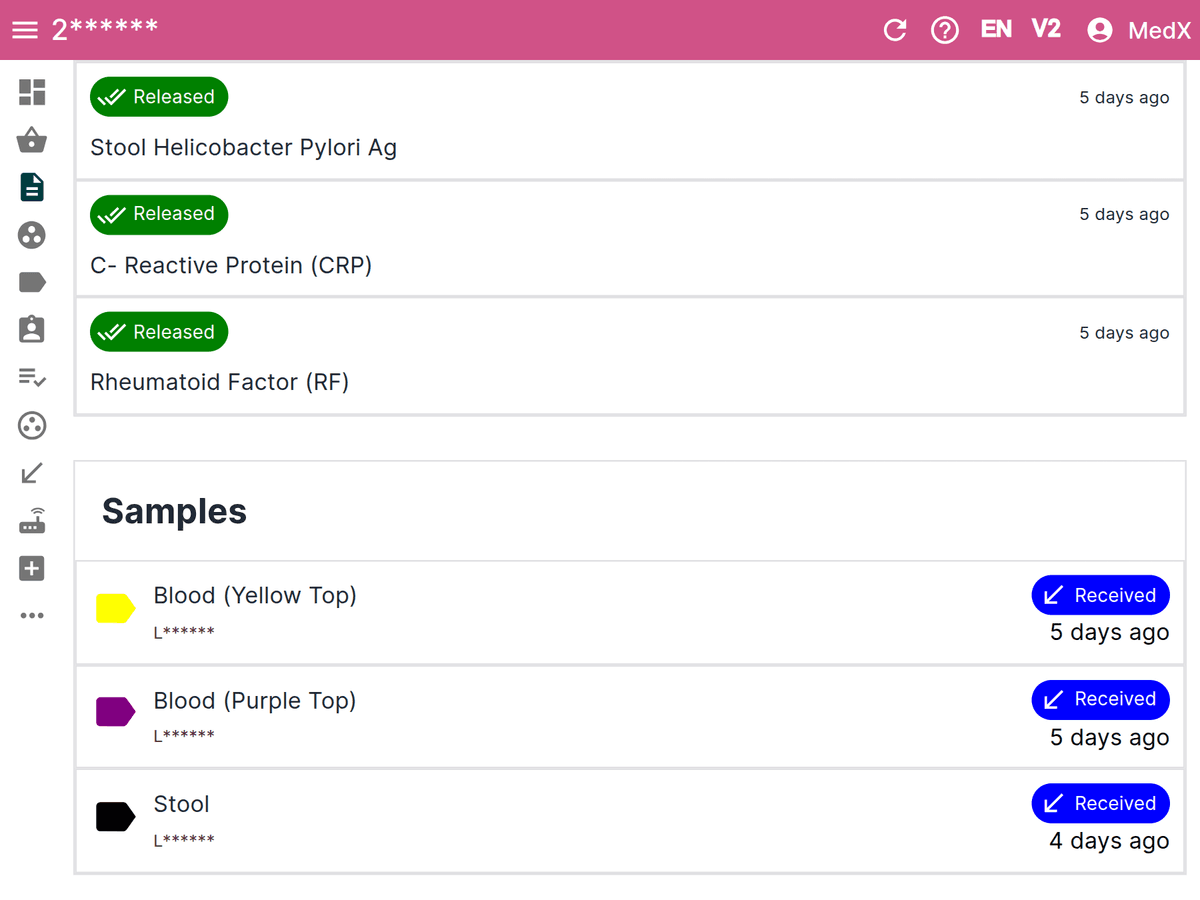The height and width of the screenshot is (900, 1200).
Task: Click the add (plus) icon in sidebar
Action: pyautogui.click(x=32, y=568)
